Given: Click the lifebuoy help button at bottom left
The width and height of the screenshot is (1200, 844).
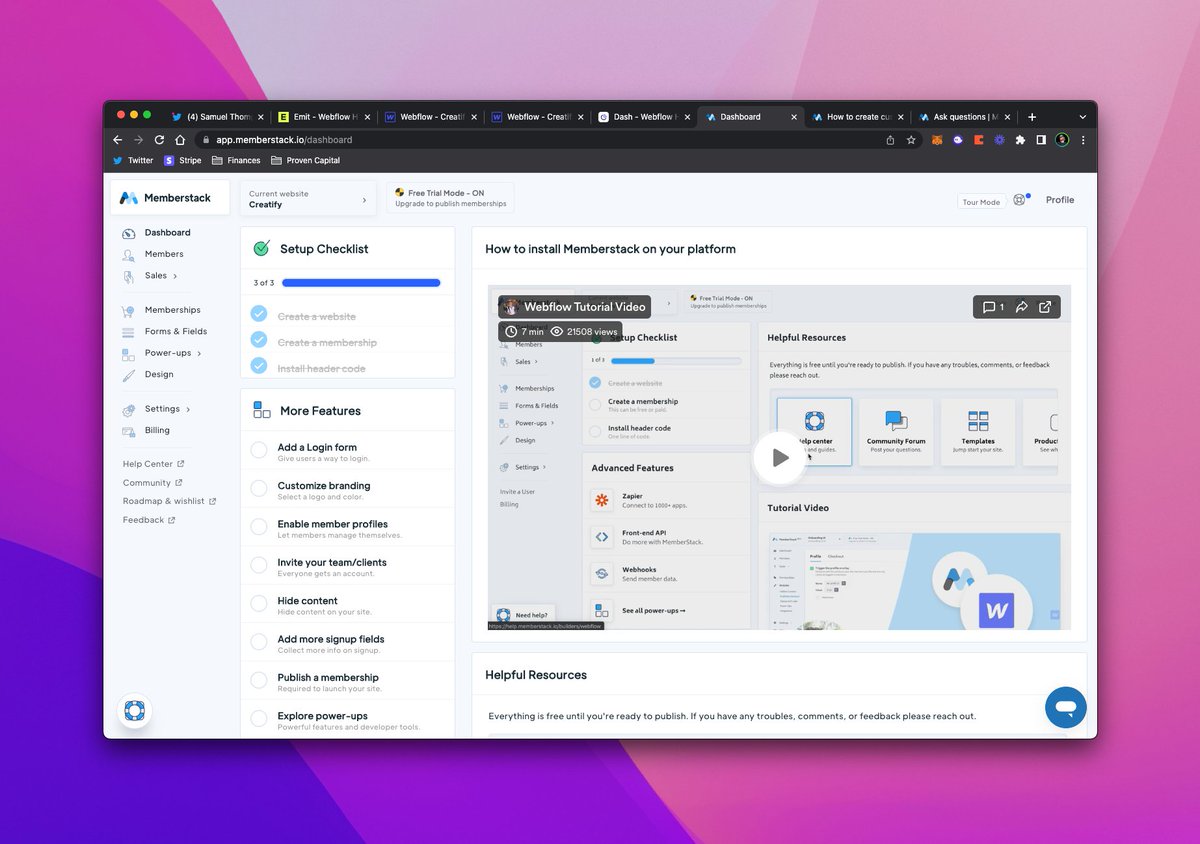Looking at the screenshot, I should 134,711.
